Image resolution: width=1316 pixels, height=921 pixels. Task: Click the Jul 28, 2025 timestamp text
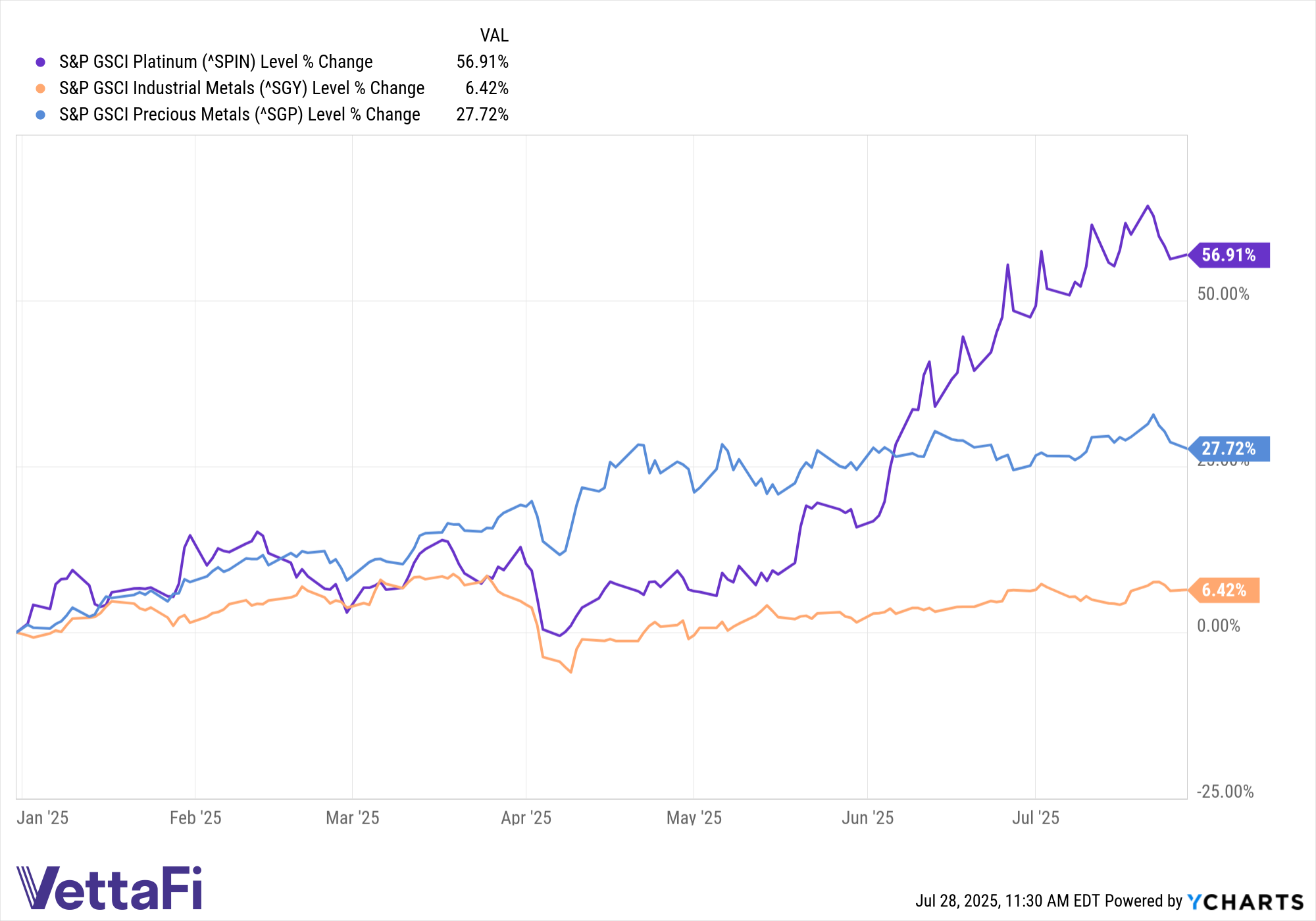click(958, 901)
